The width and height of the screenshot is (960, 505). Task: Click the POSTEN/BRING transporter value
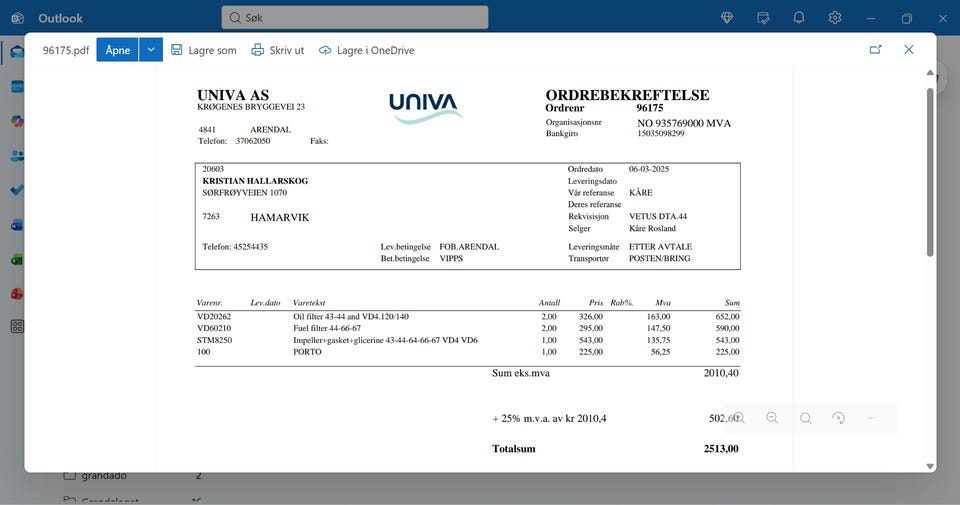(659, 258)
